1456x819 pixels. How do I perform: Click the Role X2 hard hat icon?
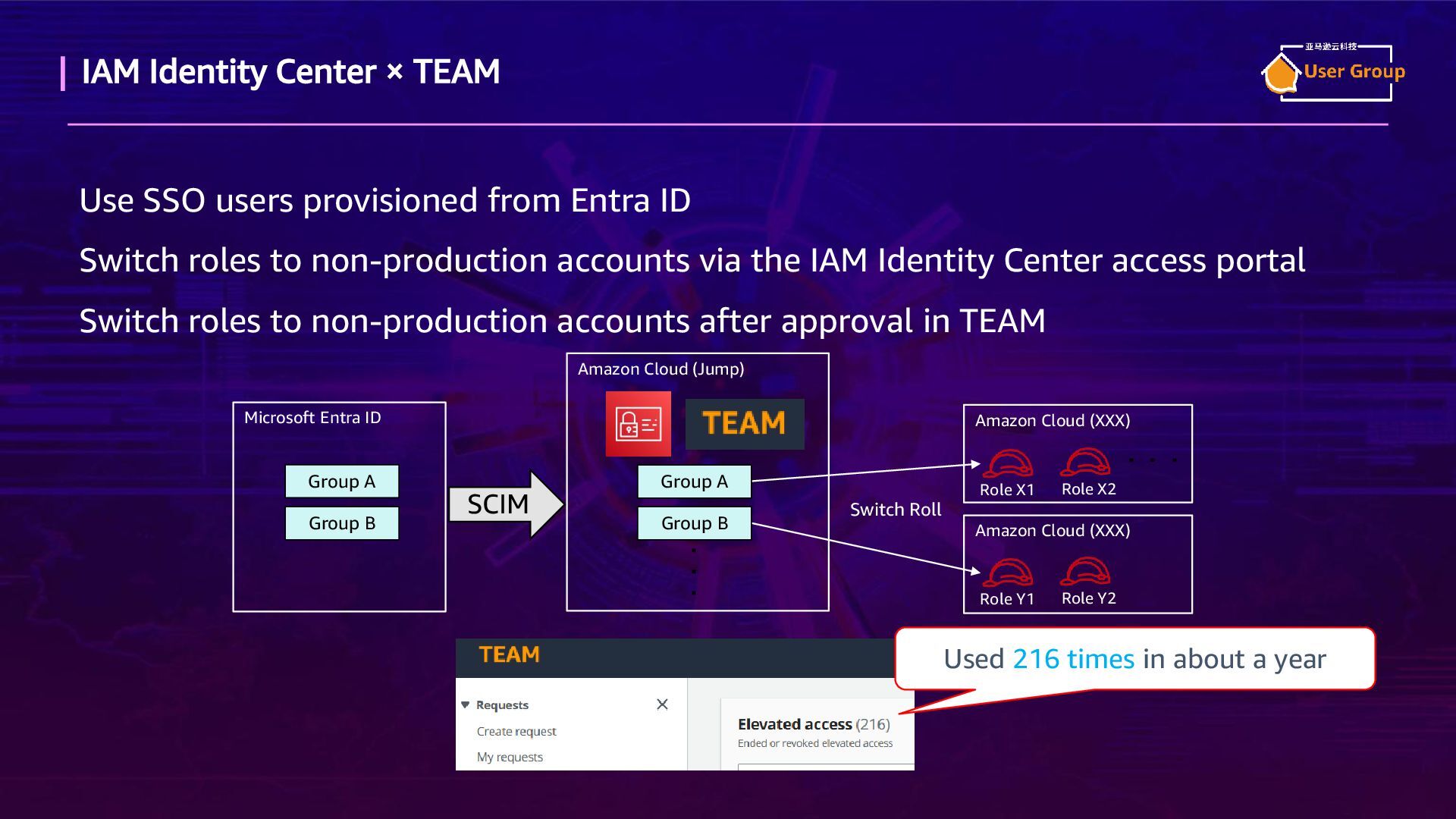[1086, 462]
